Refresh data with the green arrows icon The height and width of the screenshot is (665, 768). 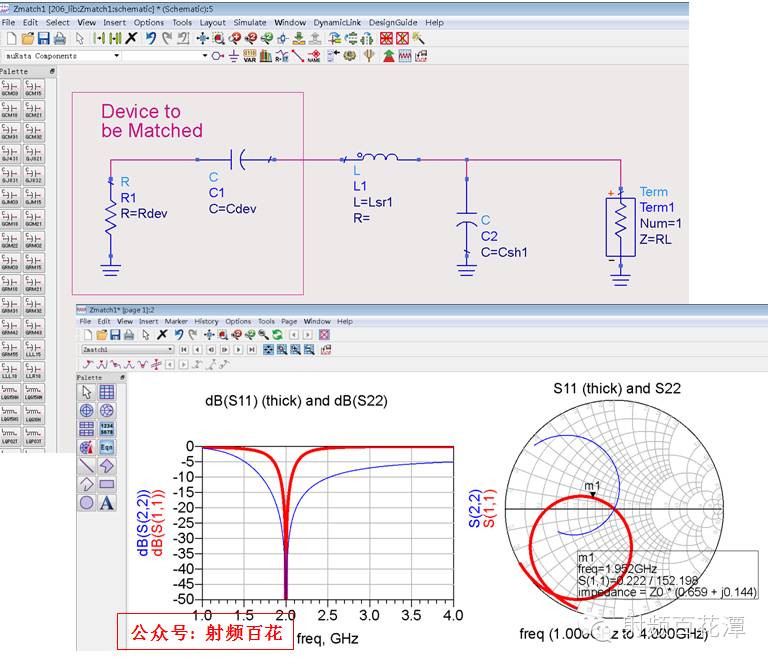pyautogui.click(x=278, y=334)
